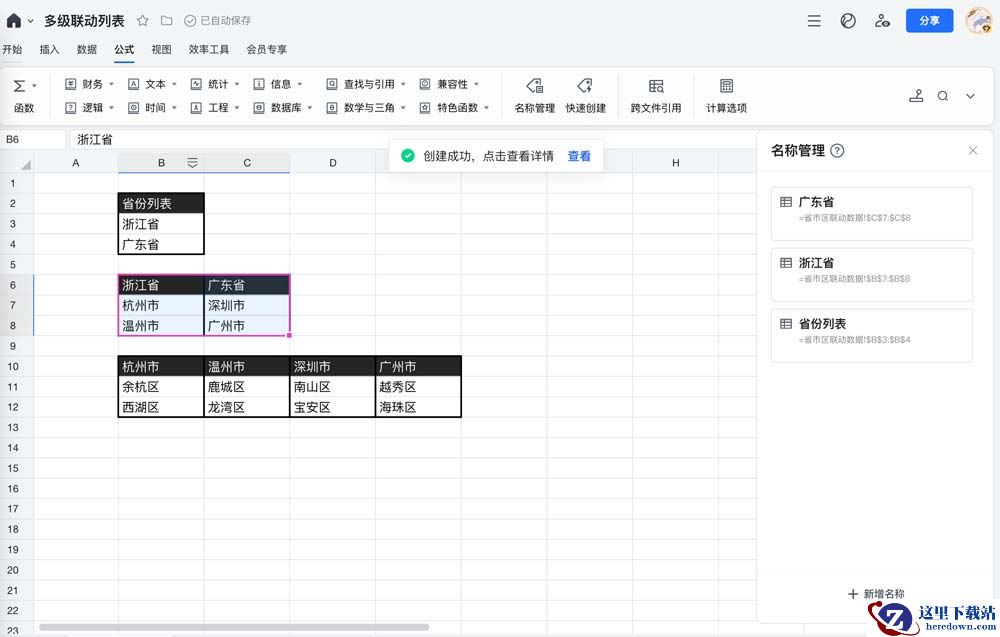This screenshot has height=637, width=1000.
Task: Click the 查看 link in the notification
Action: tap(579, 156)
